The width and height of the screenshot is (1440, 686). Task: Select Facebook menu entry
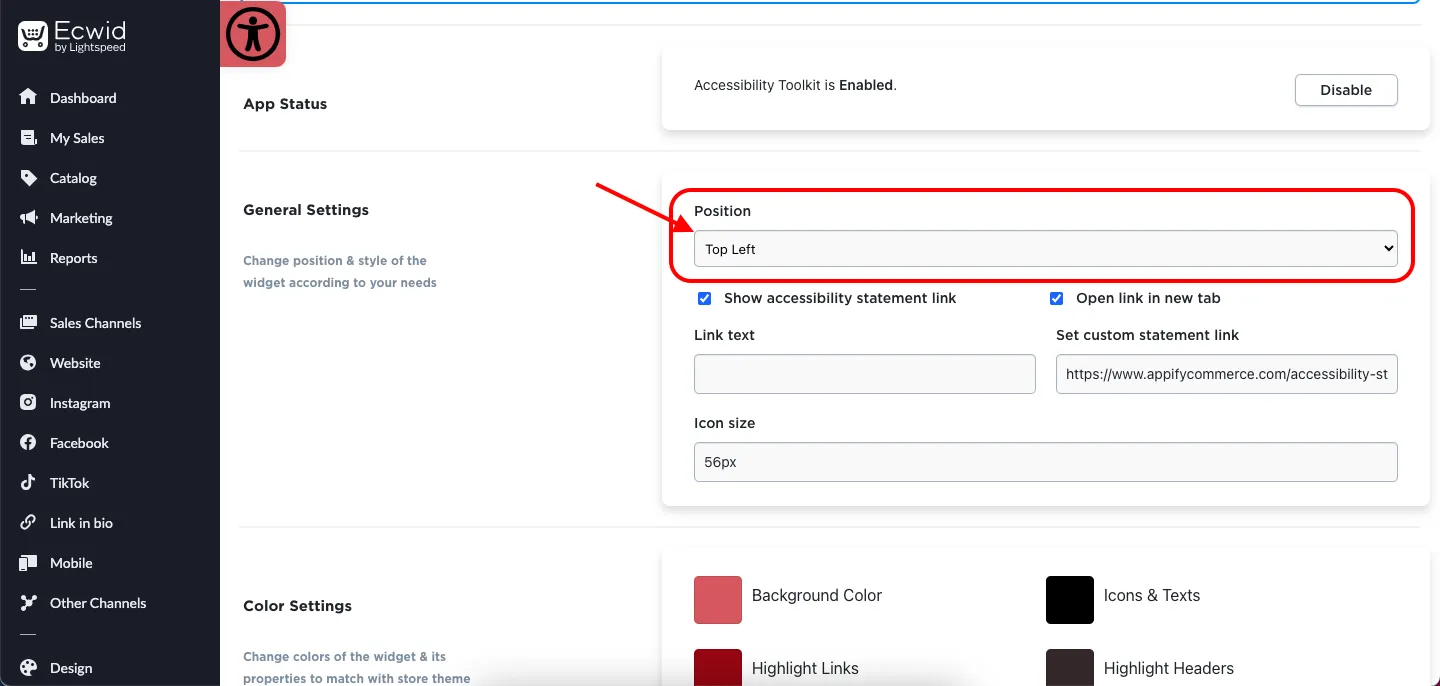pos(79,443)
